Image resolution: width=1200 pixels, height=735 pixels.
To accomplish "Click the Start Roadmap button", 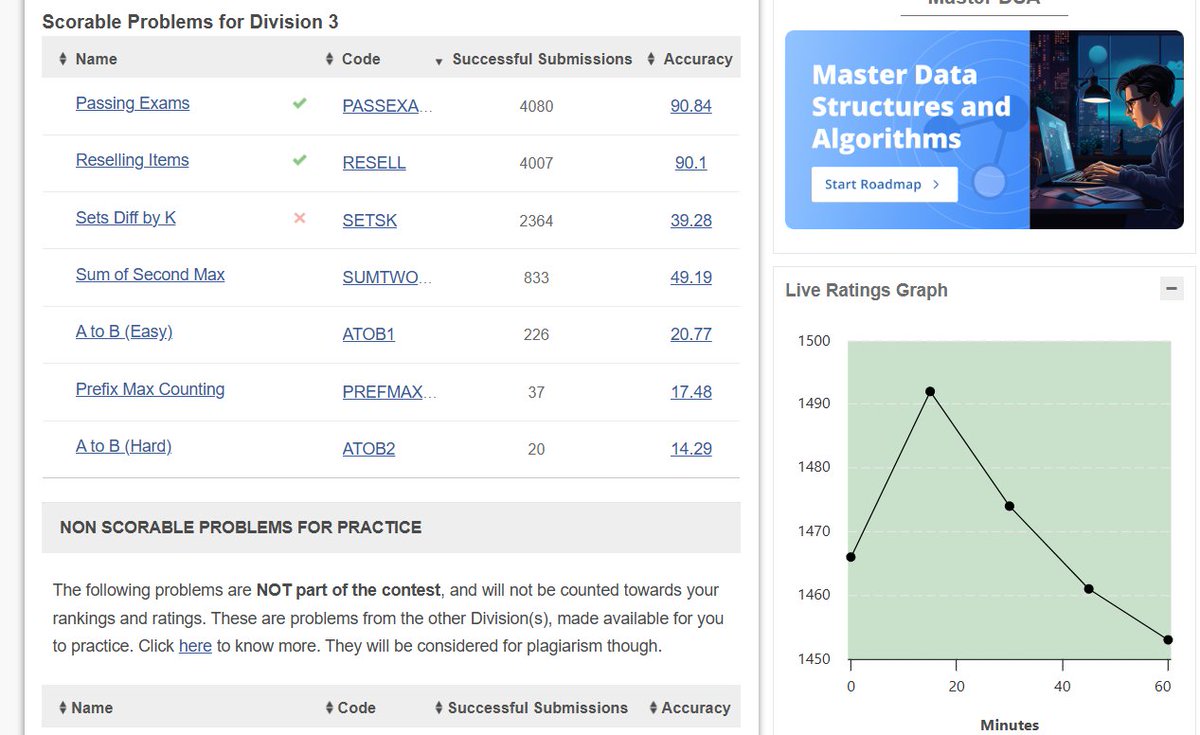I will (x=884, y=184).
